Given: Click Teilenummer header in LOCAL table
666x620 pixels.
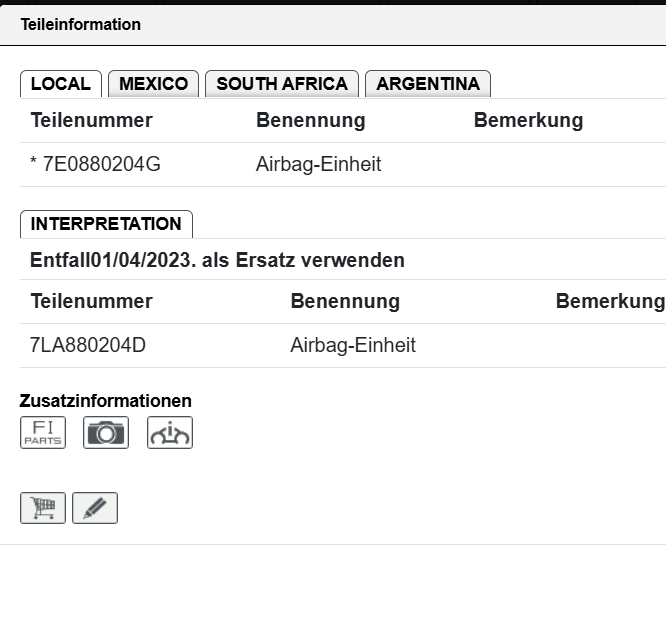Looking at the screenshot, I should point(91,121).
